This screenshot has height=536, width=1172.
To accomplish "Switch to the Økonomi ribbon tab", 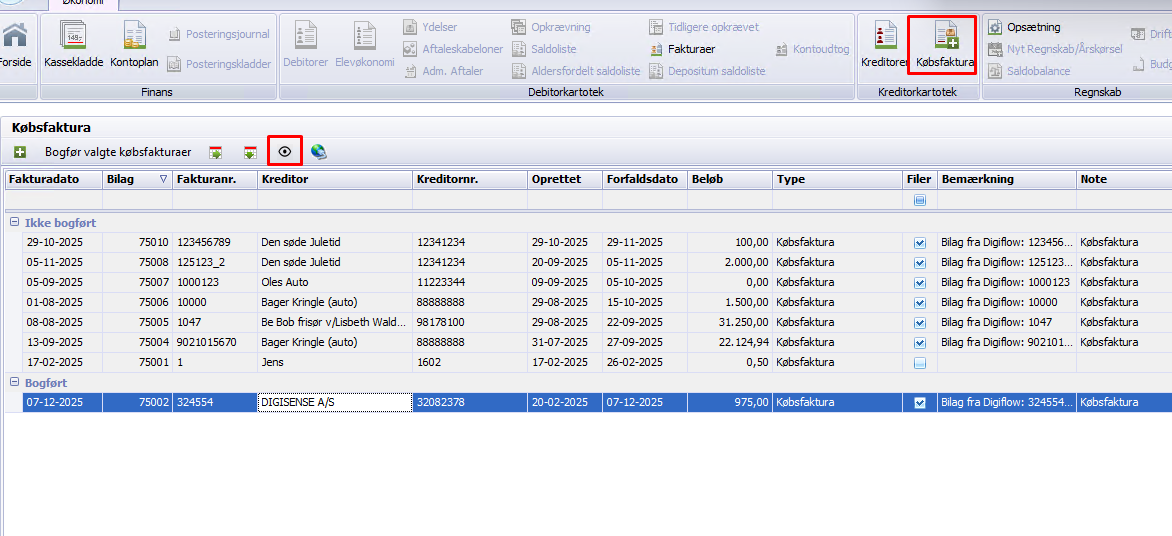I will (83, 4).
